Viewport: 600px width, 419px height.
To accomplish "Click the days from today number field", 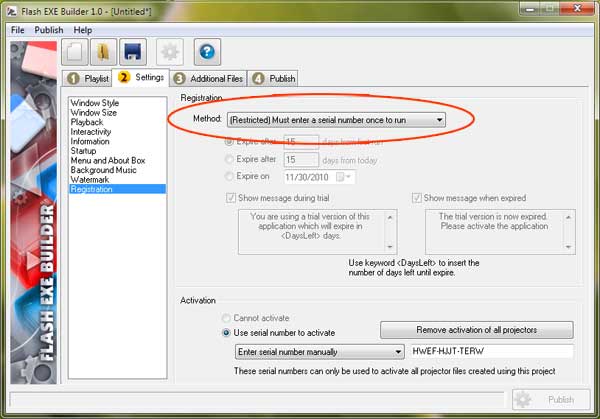I will pyautogui.click(x=301, y=160).
